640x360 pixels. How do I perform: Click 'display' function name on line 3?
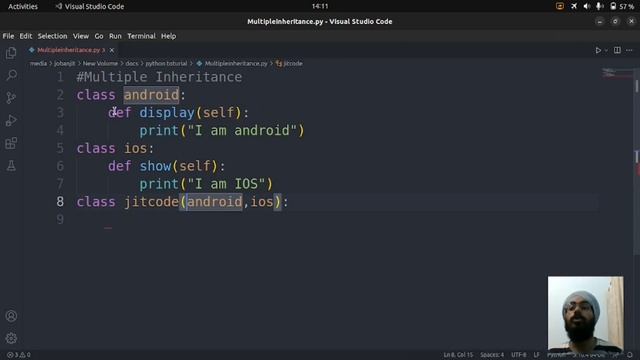(167, 113)
